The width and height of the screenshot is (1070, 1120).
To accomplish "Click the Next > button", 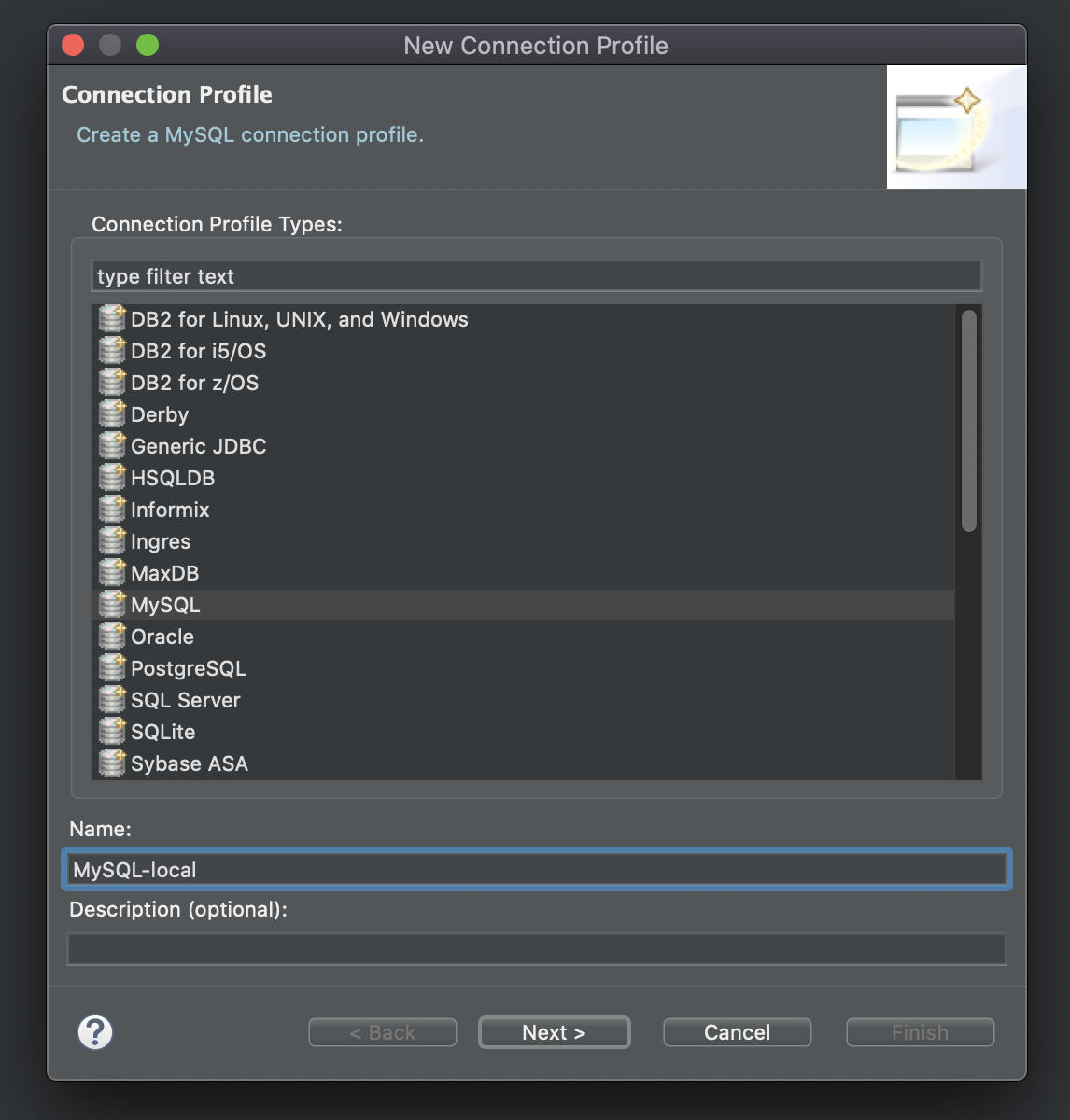I will coord(555,1032).
